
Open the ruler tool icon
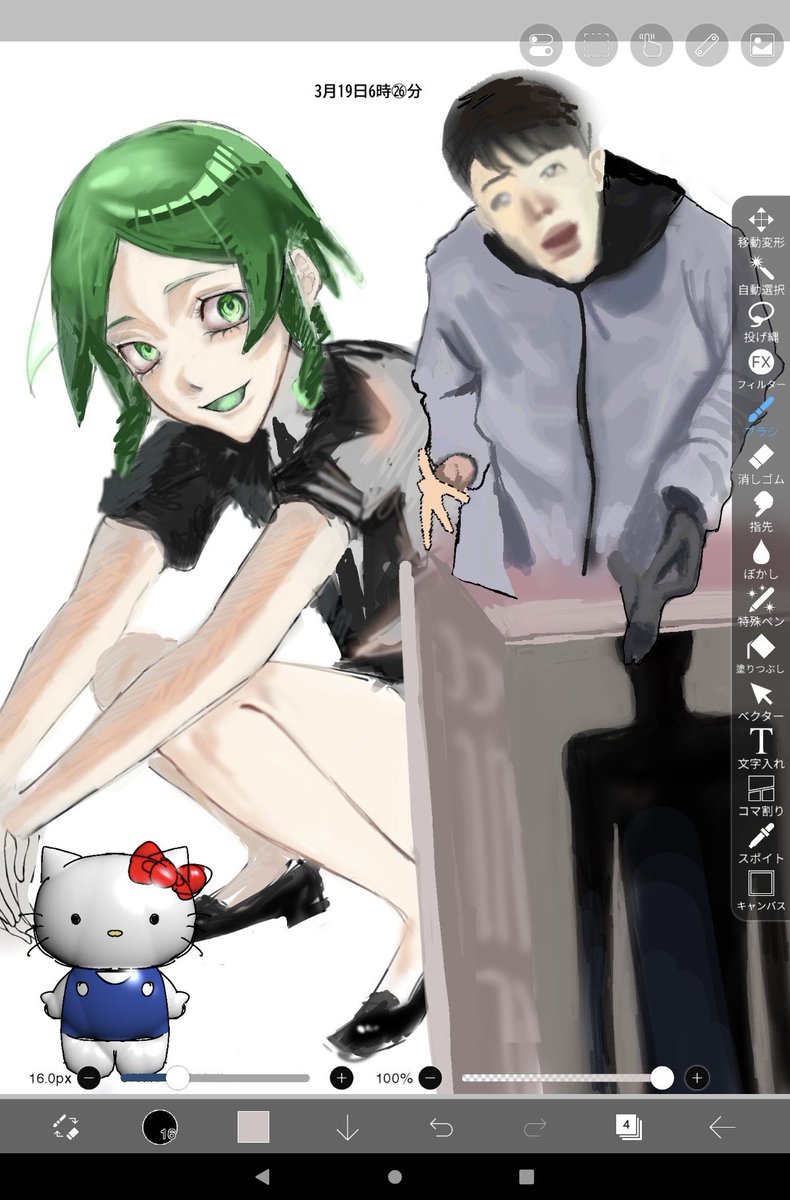(706, 45)
